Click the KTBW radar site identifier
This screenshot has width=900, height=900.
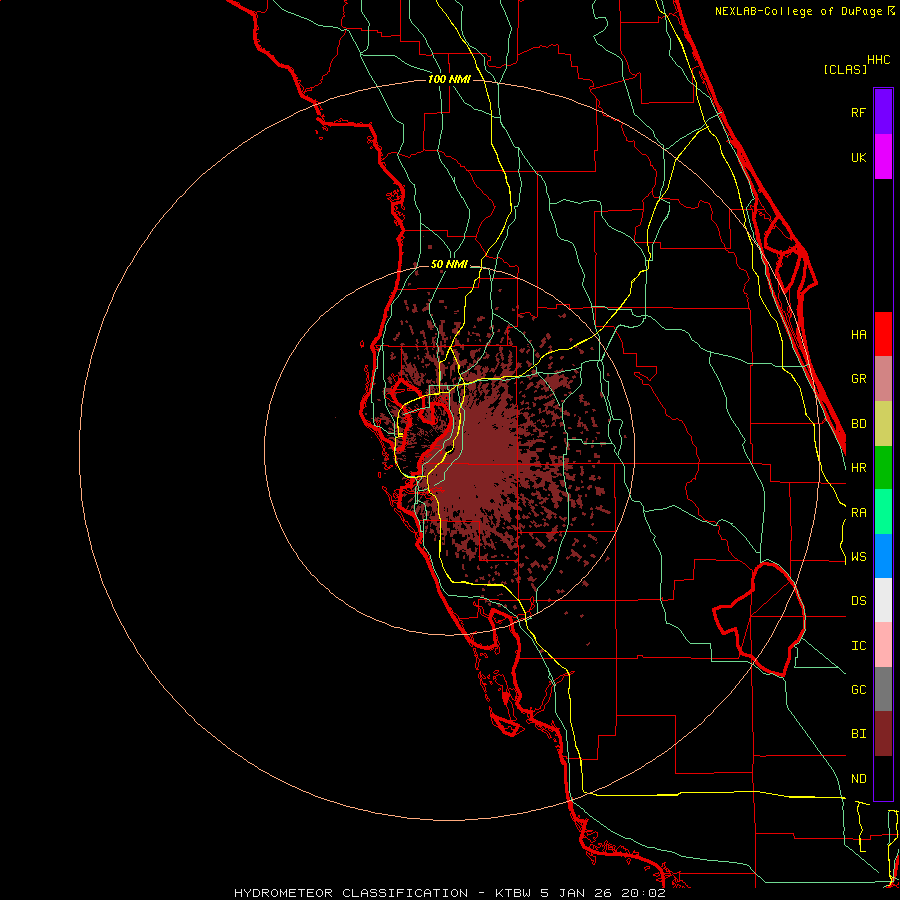click(513, 893)
